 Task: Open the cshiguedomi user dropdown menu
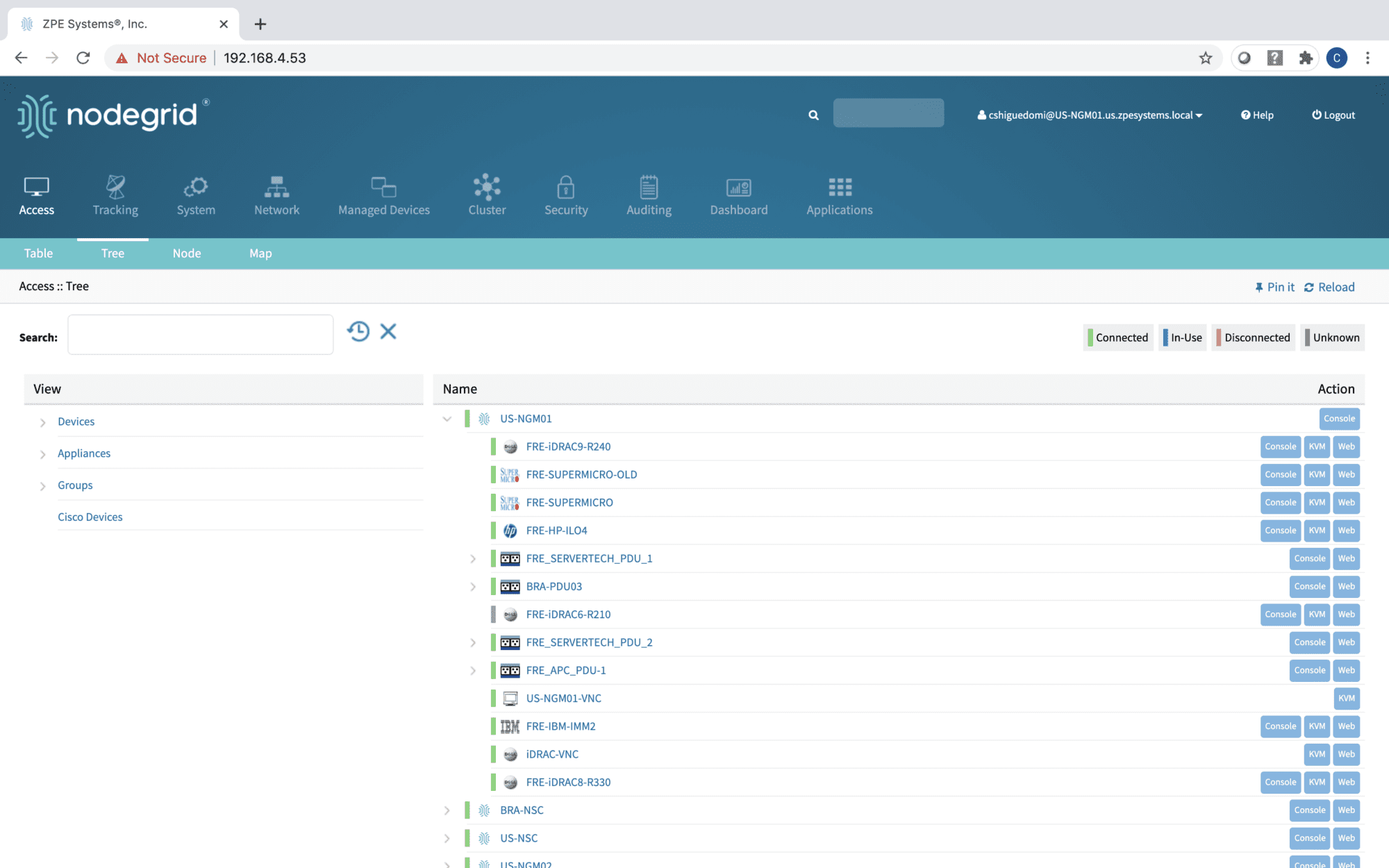coord(1090,115)
